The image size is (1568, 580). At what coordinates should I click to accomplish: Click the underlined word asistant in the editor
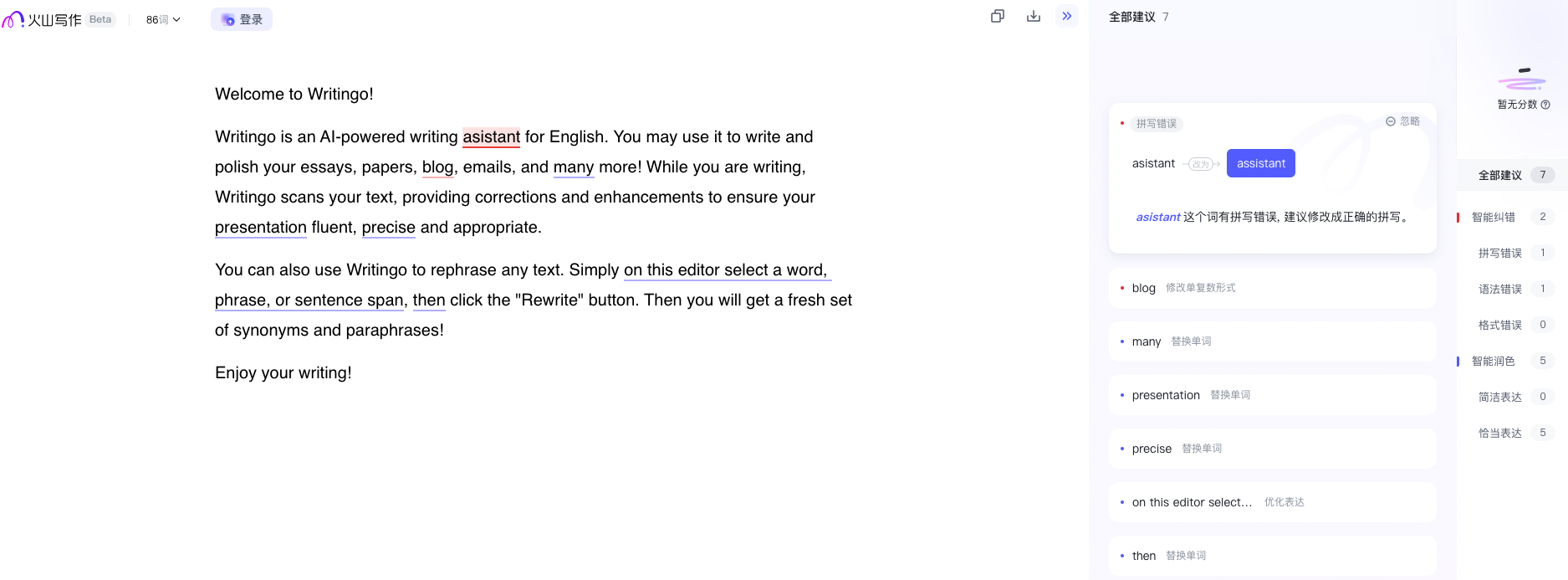491,136
